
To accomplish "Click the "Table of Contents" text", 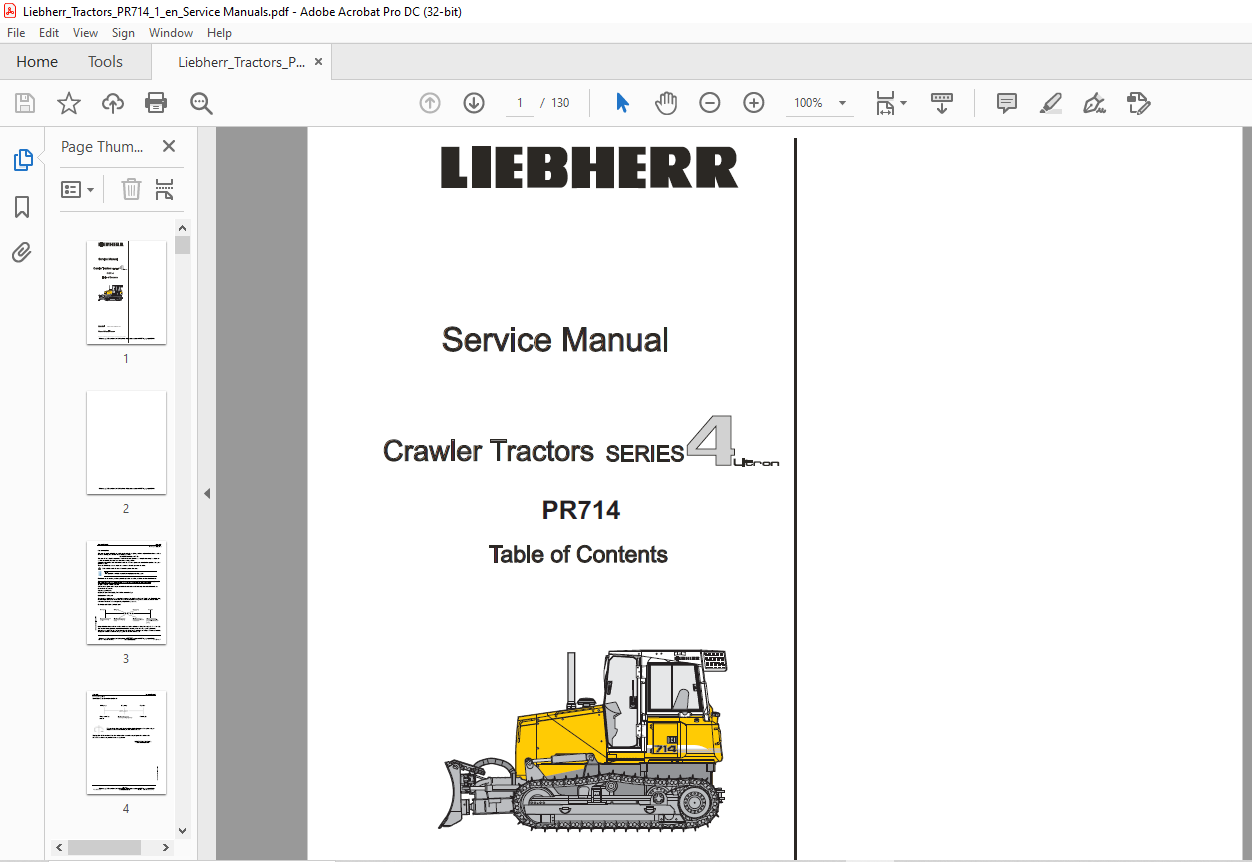I will pyautogui.click(x=578, y=554).
